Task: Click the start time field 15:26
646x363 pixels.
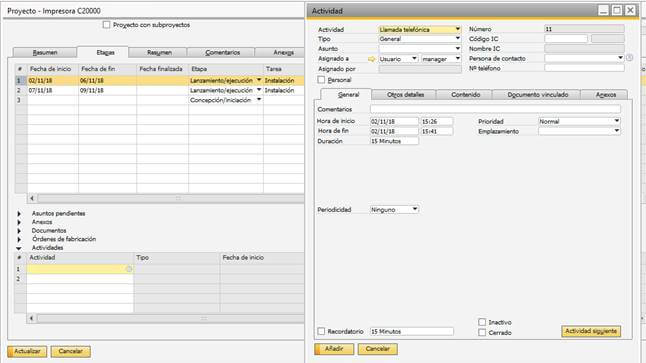Action: 437,121
